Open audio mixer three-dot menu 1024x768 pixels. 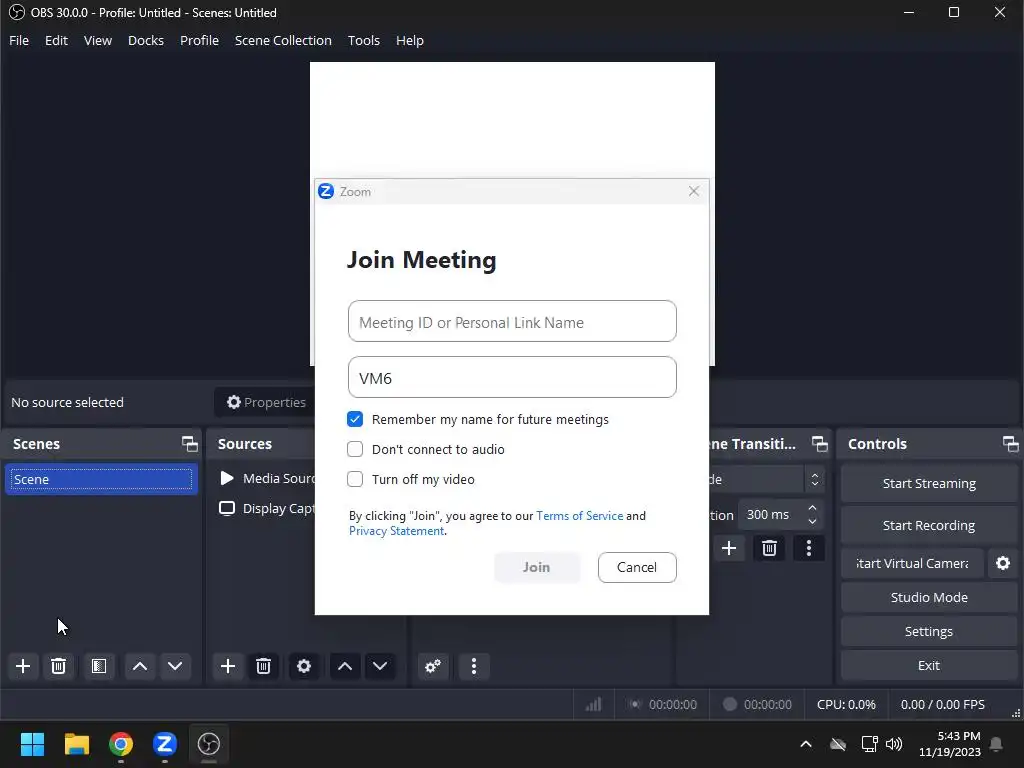point(474,666)
